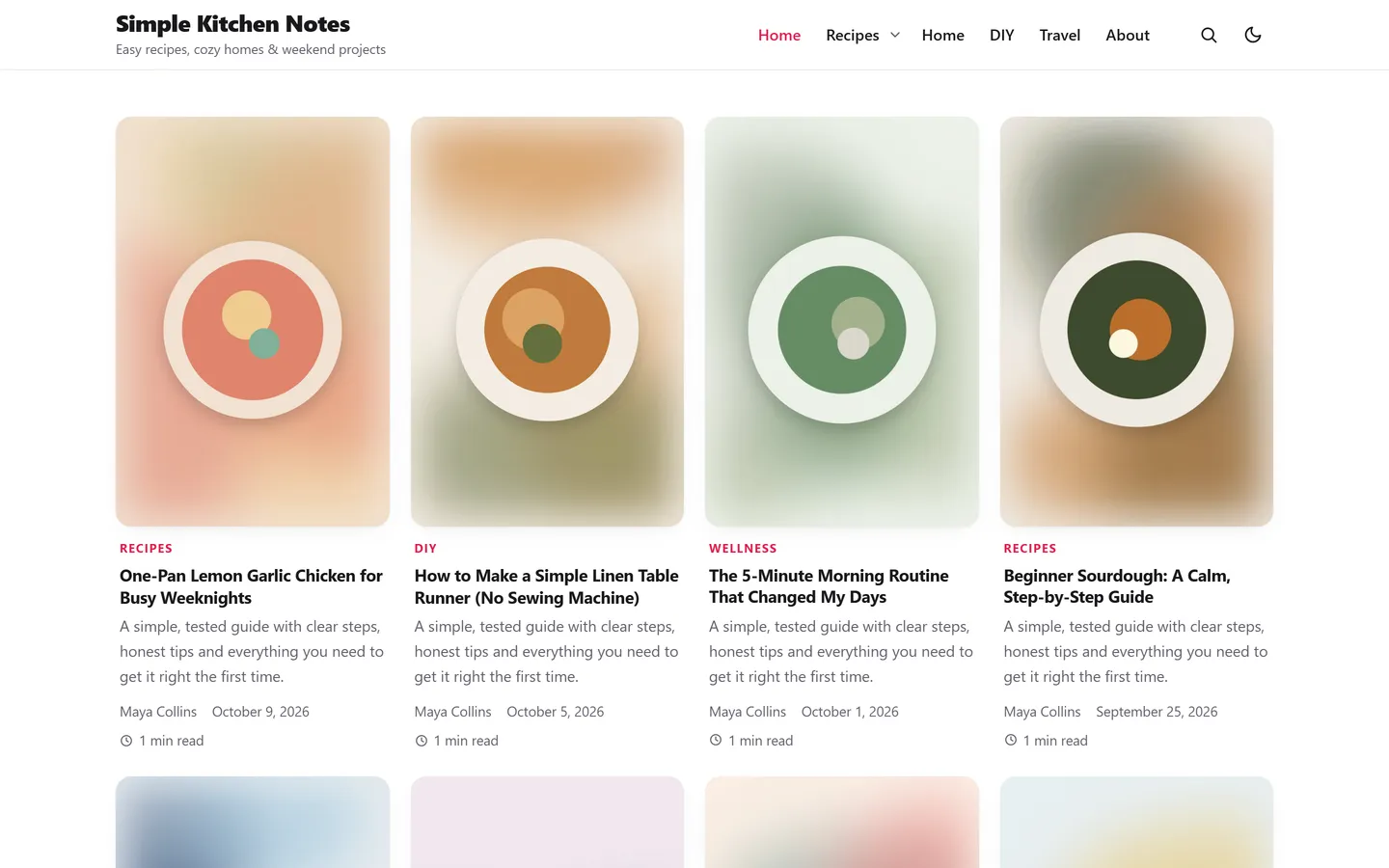Open Beginner Sourdough step-by-step guide title
Image resolution: width=1389 pixels, height=868 pixels.
coord(1117,586)
